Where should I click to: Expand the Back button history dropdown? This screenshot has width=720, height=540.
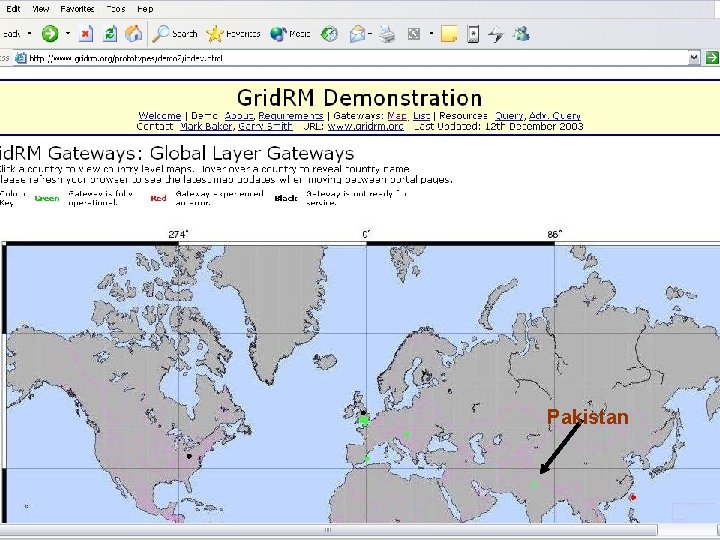coord(29,34)
